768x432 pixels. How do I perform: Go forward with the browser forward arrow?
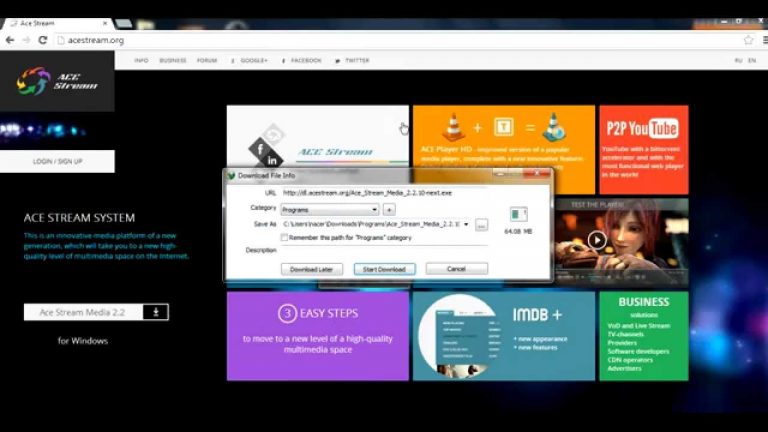(x=26, y=40)
